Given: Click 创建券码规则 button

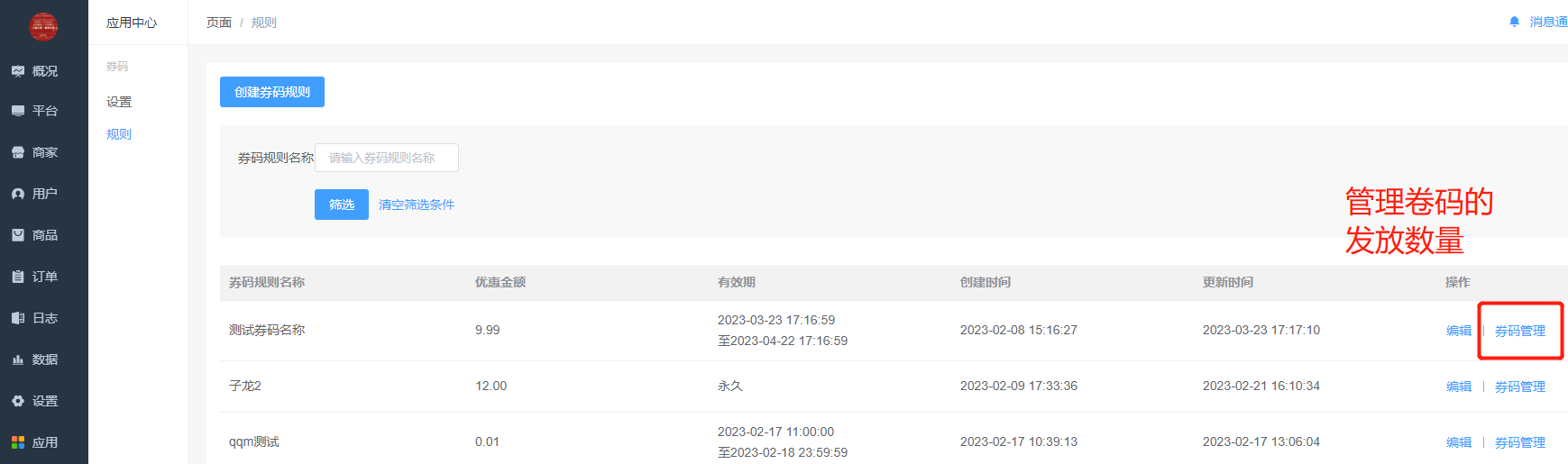Looking at the screenshot, I should pyautogui.click(x=272, y=92).
